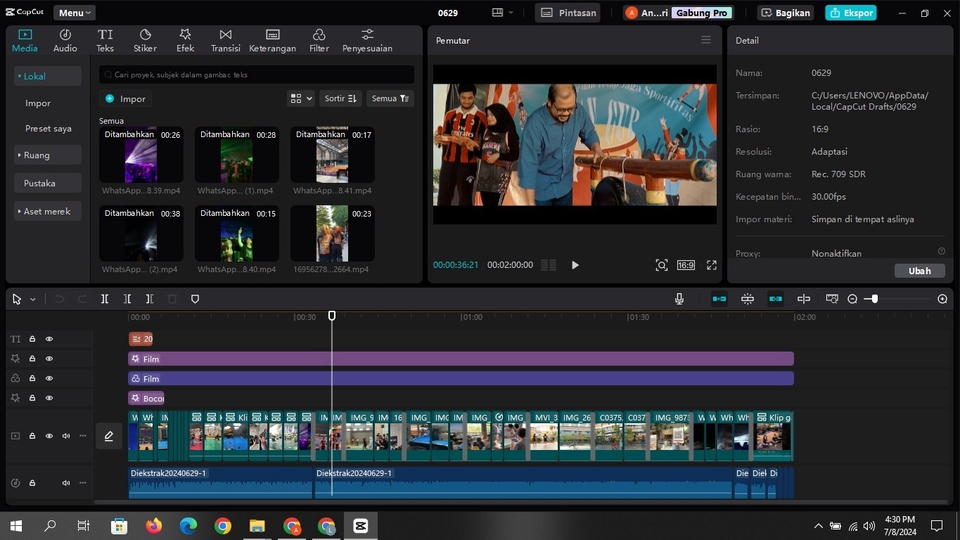
Task: Open the selection tool mode dropdown arrow
Action: coord(33,299)
